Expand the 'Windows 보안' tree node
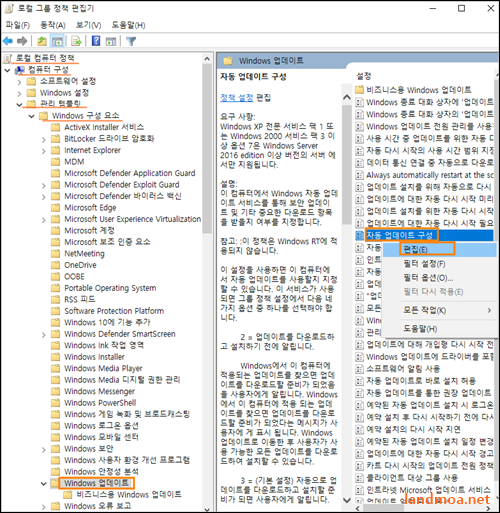 tap(44, 450)
